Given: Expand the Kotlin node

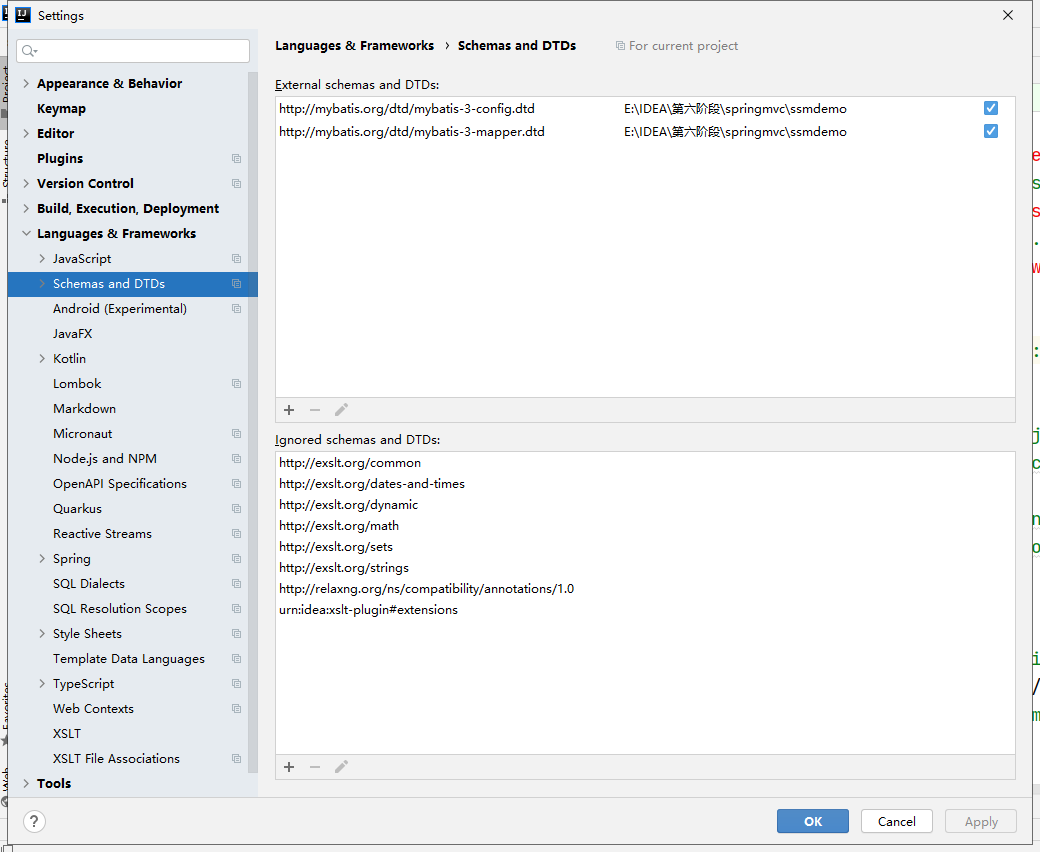Looking at the screenshot, I should (x=42, y=359).
